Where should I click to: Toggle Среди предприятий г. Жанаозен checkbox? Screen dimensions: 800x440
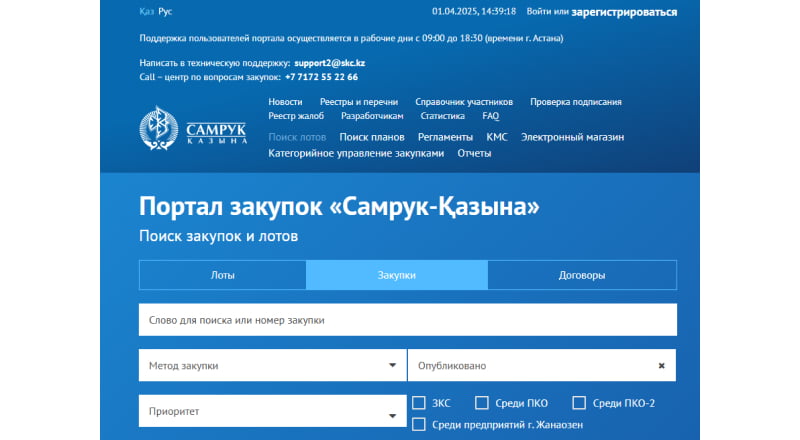[419, 424]
